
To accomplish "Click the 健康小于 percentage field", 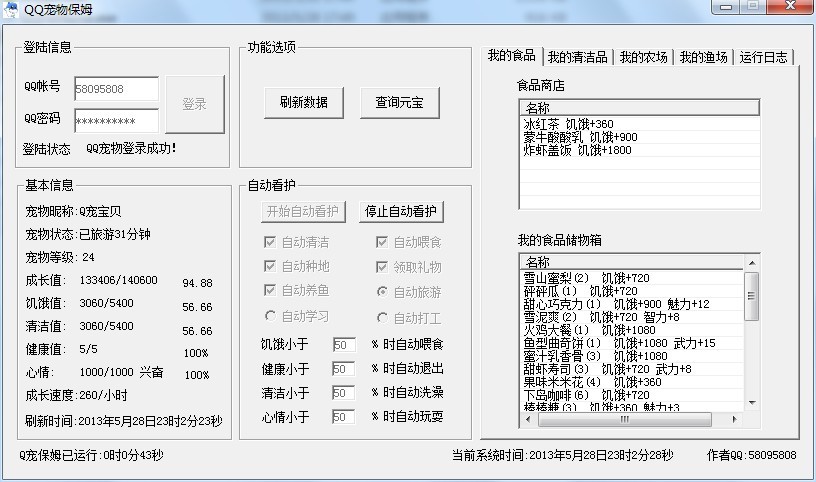I will pos(344,369).
